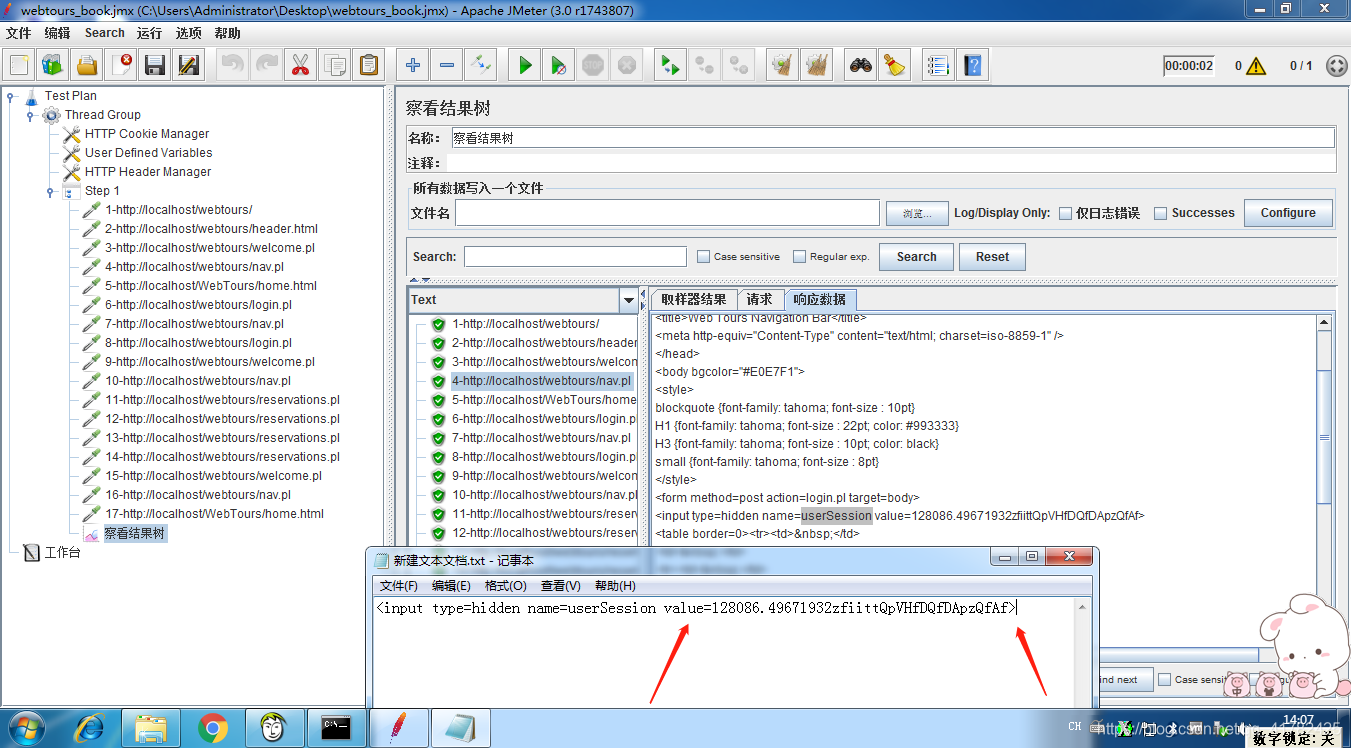
Task: Switch to the 请求 tab
Action: pos(760,300)
